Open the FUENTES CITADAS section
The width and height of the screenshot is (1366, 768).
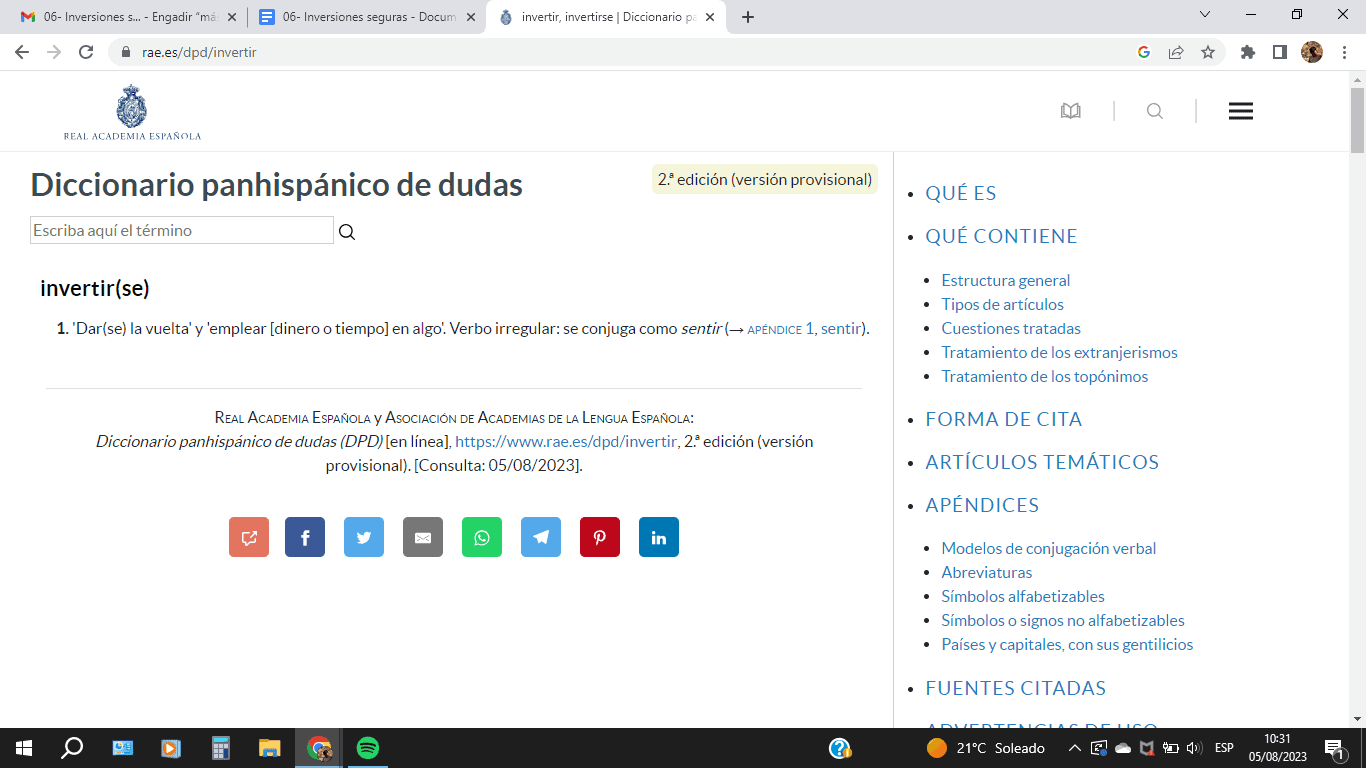pyautogui.click(x=1016, y=688)
